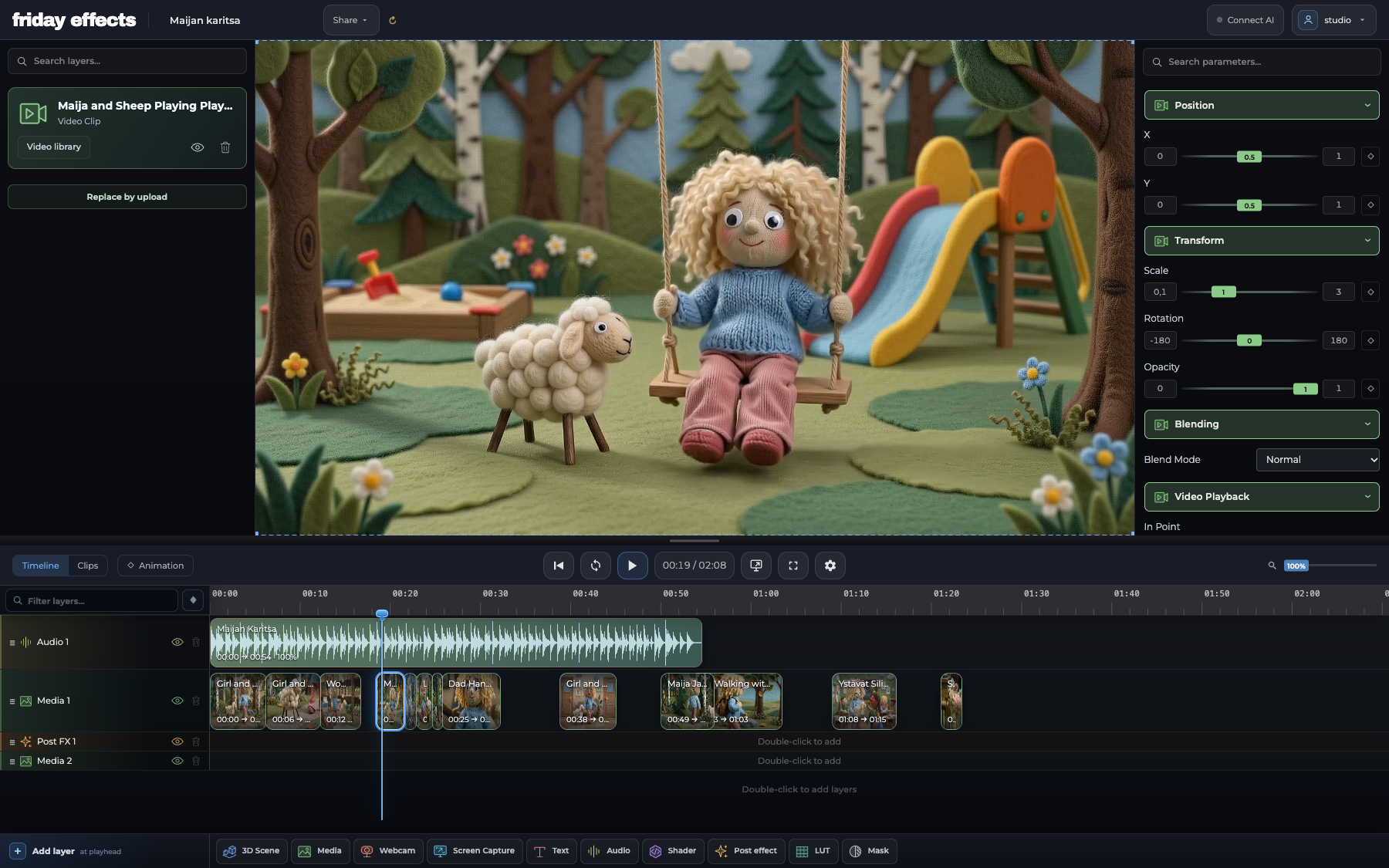Image resolution: width=1389 pixels, height=868 pixels.
Task: Click the refresh icon next to Share
Action: [392, 20]
